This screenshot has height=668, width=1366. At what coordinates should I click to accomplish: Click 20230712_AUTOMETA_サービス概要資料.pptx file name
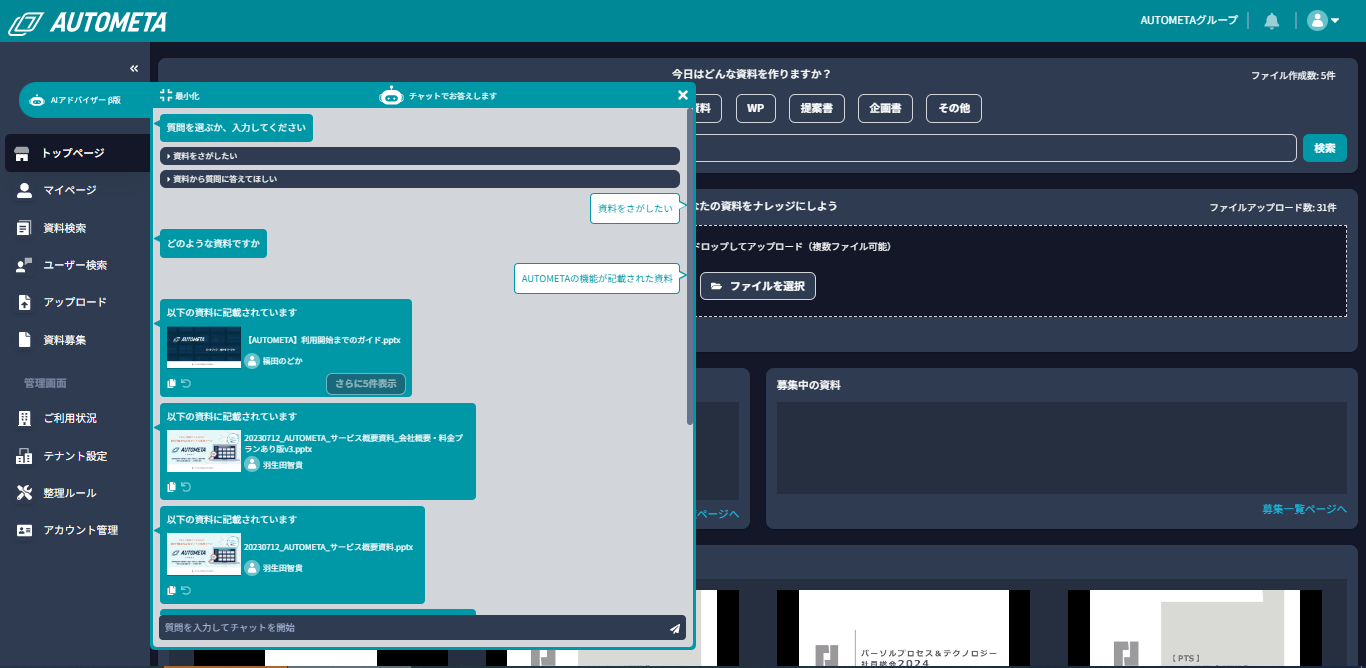[x=329, y=547]
